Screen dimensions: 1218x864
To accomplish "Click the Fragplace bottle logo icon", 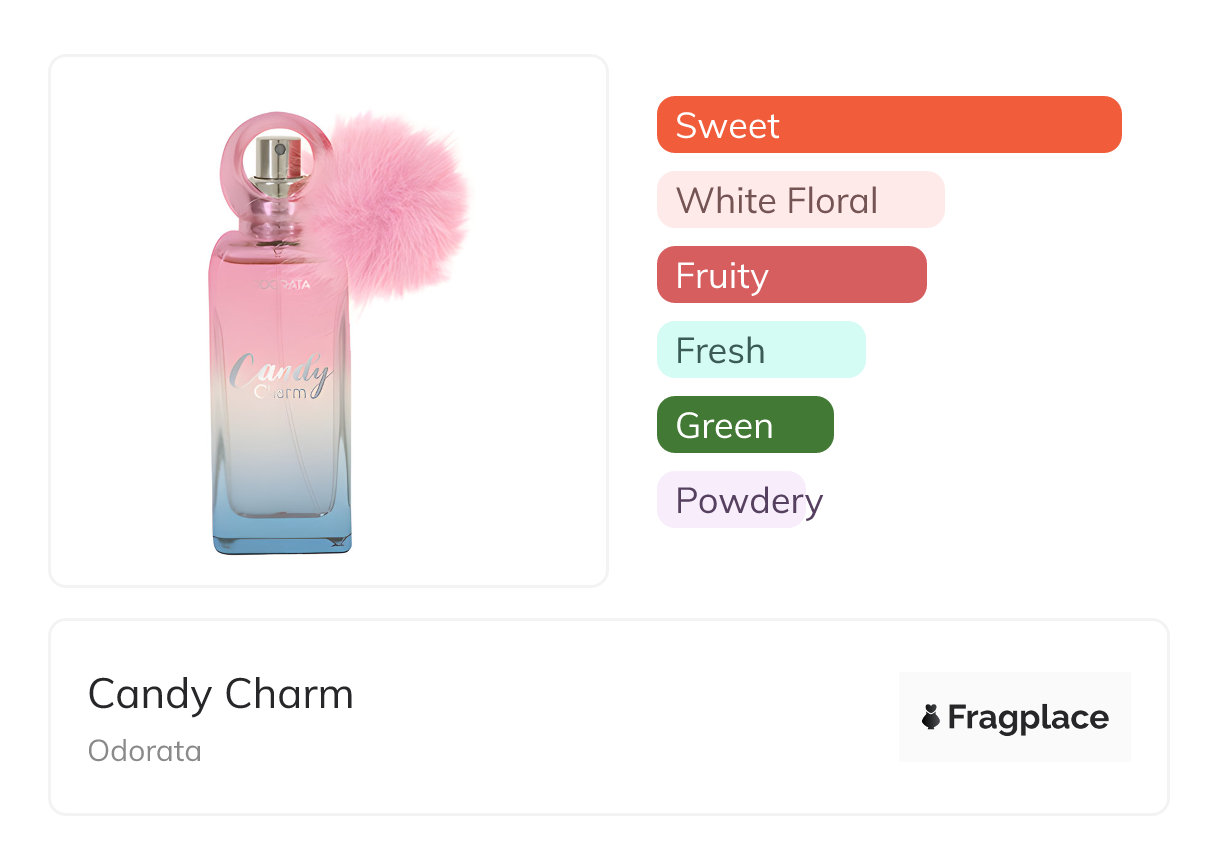I will click(x=931, y=717).
